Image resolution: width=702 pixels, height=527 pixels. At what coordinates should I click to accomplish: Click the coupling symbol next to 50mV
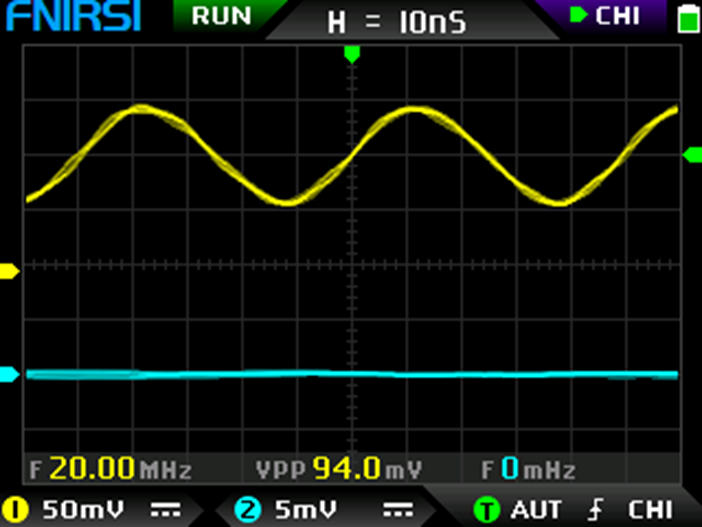[159, 510]
